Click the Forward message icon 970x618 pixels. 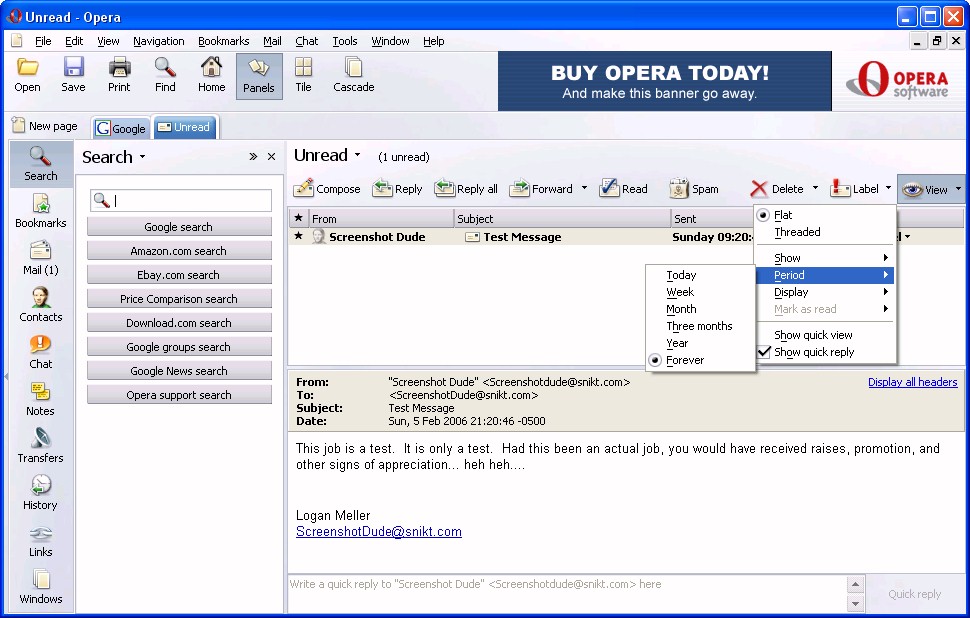click(x=520, y=188)
